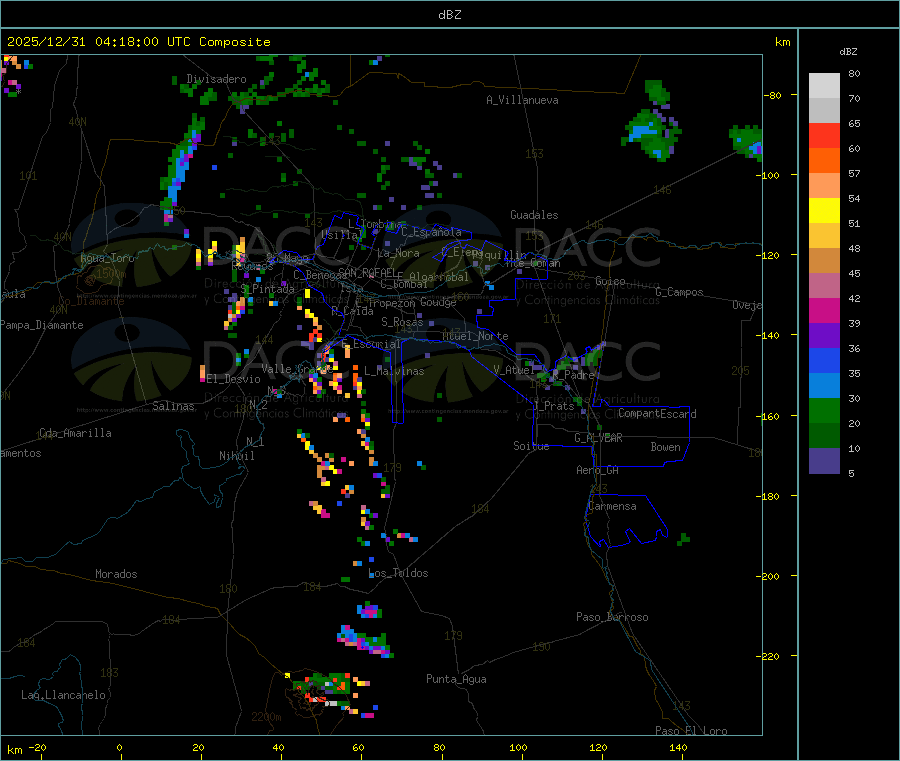
Task: Click the dark green 10-20 dBZ swatch
Action: (x=824, y=436)
